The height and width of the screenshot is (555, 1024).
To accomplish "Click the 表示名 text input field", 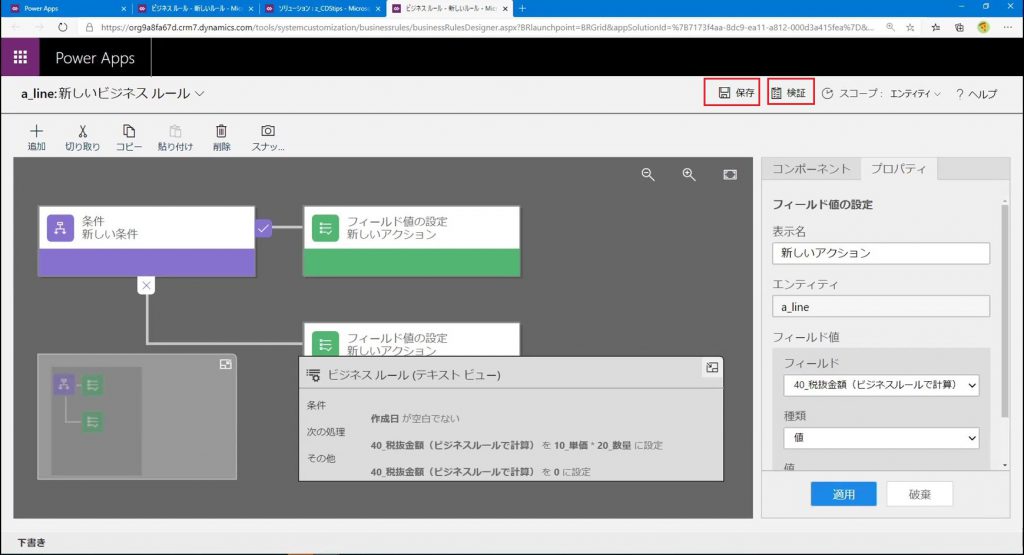I will 881,253.
